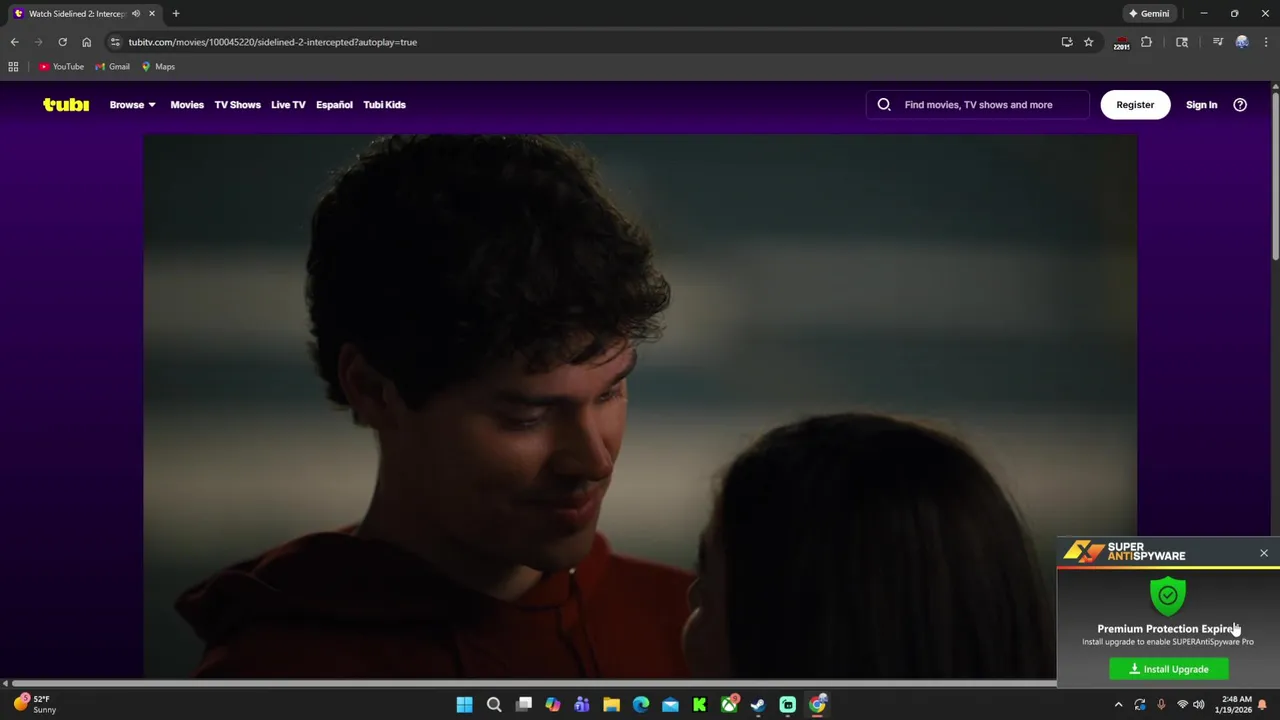This screenshot has height=720, width=1280.
Task: Open Tubi Kids section
Action: pyautogui.click(x=384, y=104)
